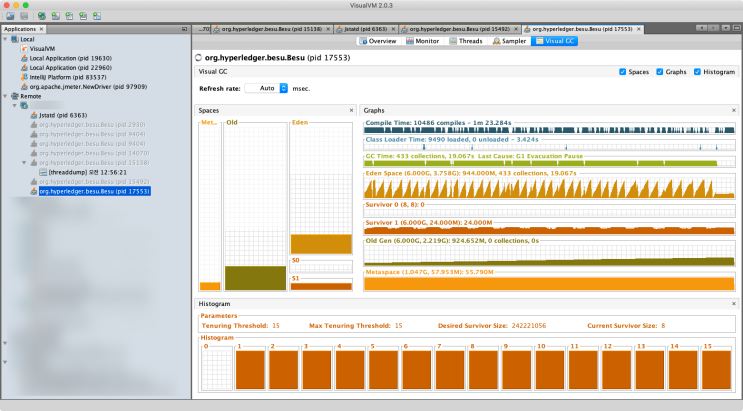This screenshot has width=743, height=411.
Task: Click the Old generation space bar
Action: tap(255, 278)
